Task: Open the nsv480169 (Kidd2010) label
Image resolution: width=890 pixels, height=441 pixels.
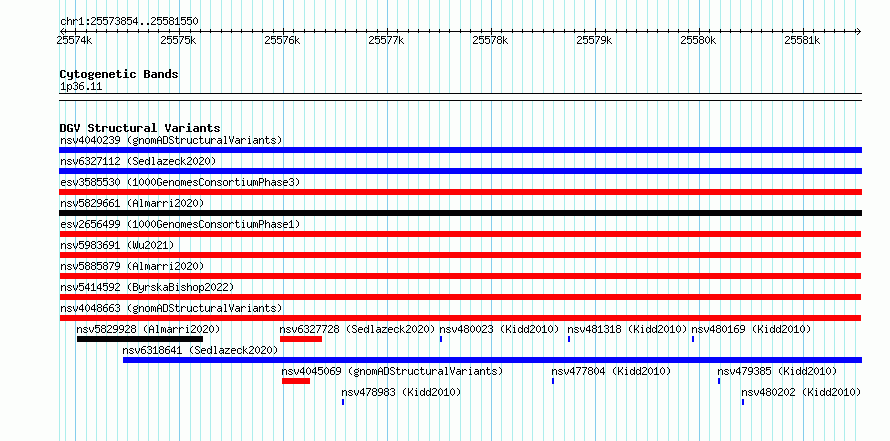Action: [751, 329]
